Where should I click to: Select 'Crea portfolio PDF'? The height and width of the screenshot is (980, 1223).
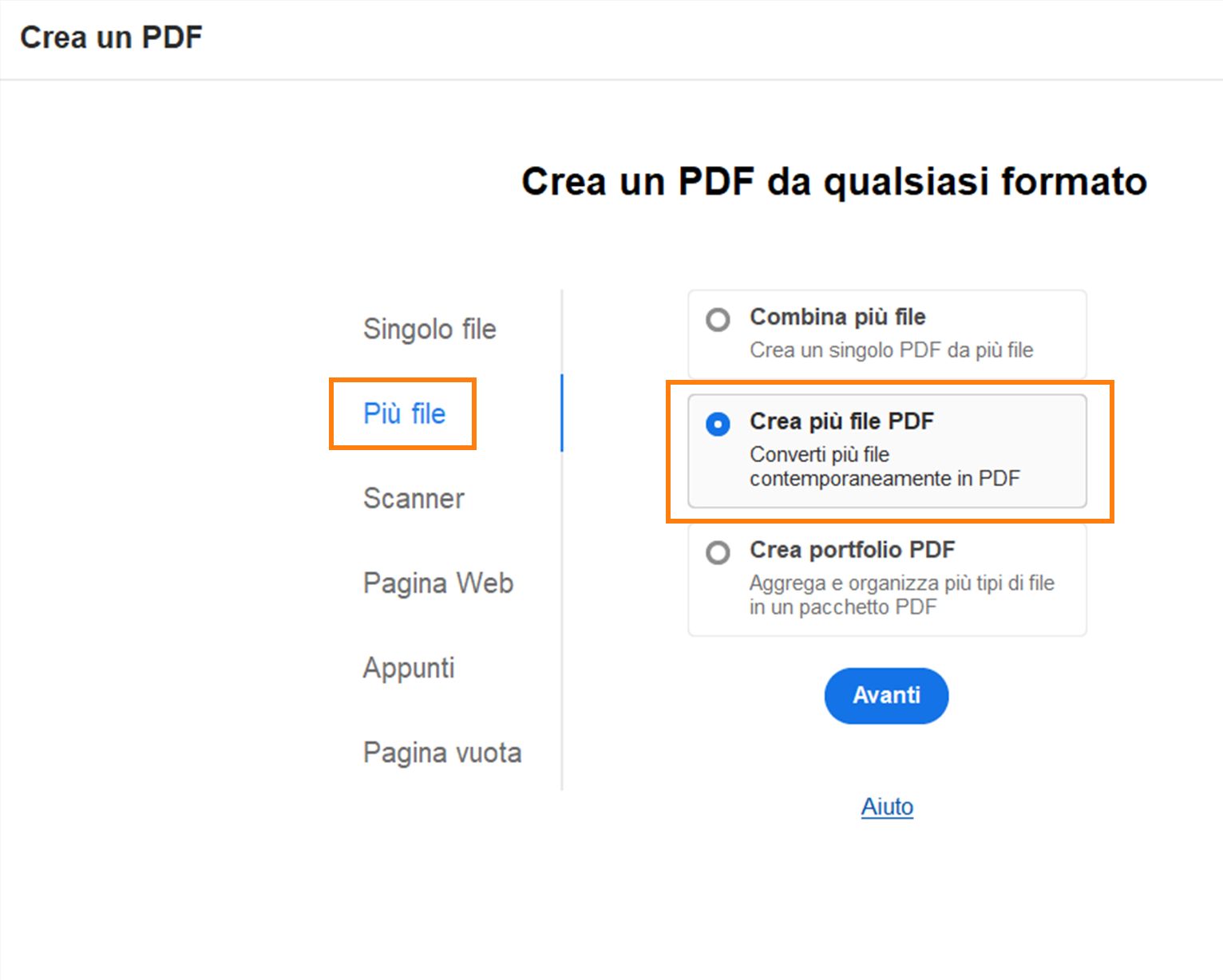click(718, 552)
